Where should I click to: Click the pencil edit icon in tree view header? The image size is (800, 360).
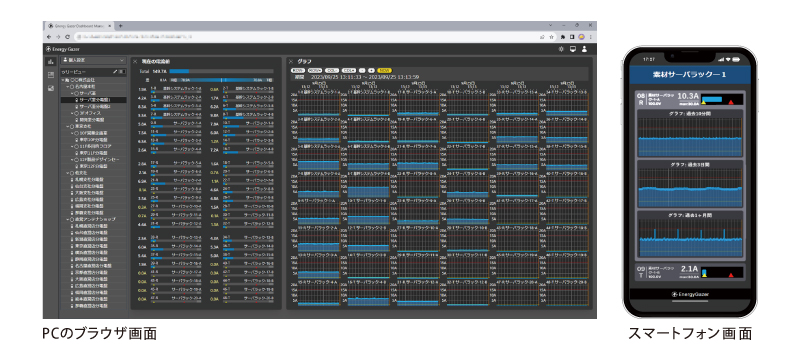tap(115, 72)
